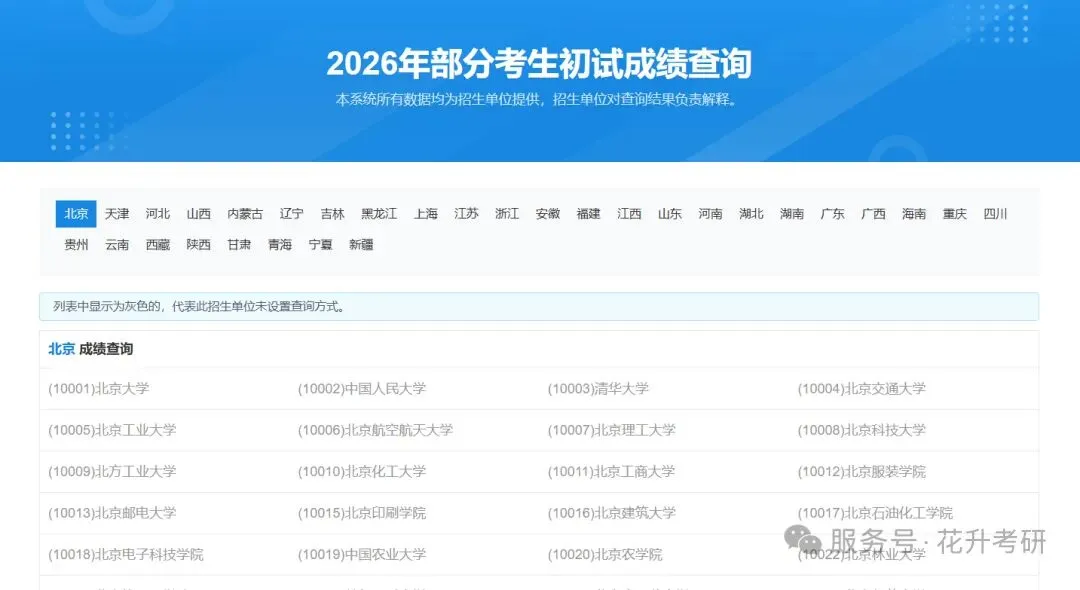
Task: Open the 福建 province list
Action: click(x=588, y=214)
